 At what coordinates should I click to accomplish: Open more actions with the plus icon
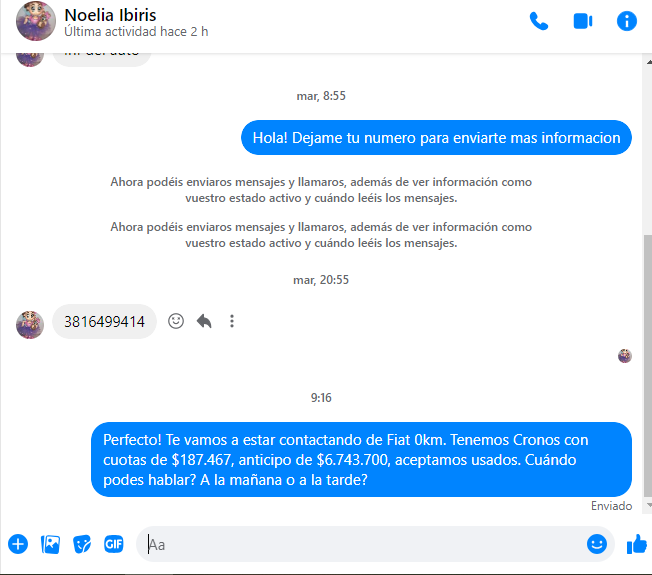[x=18, y=544]
